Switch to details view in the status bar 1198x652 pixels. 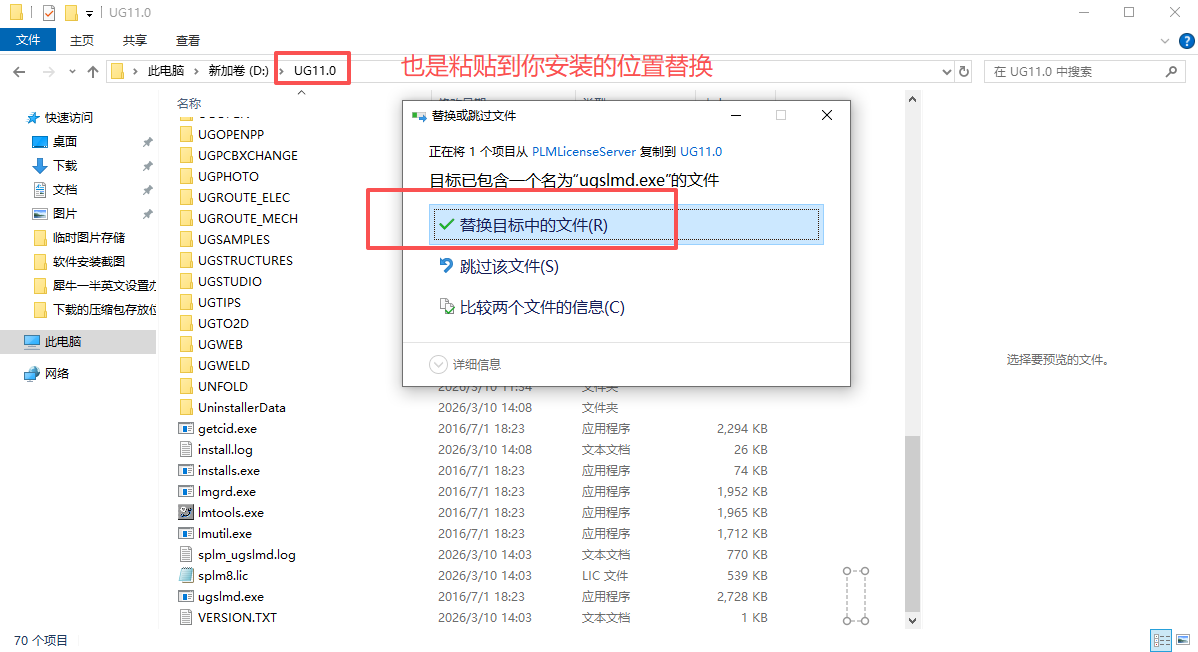tap(1162, 640)
